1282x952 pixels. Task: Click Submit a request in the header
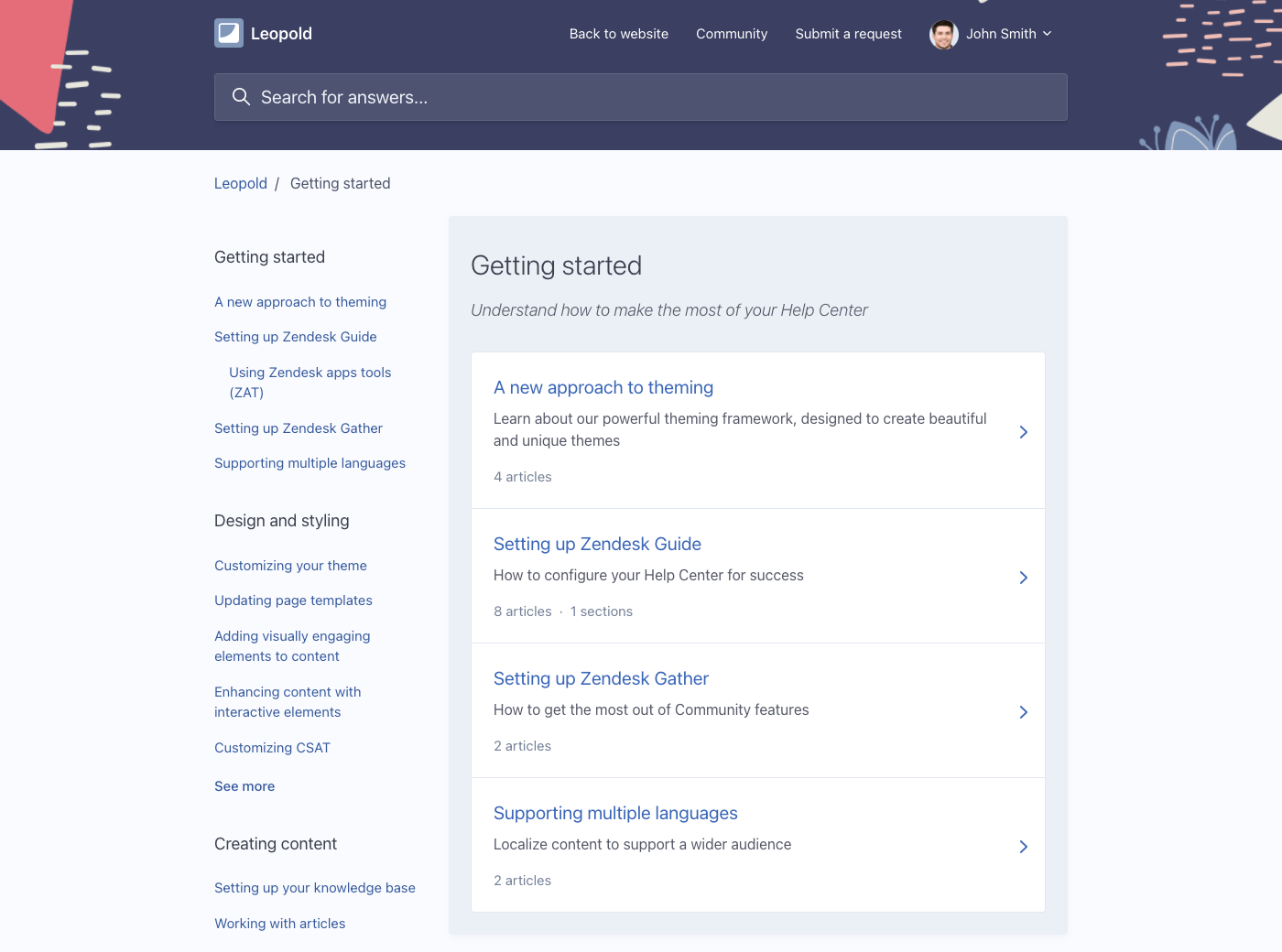[848, 34]
